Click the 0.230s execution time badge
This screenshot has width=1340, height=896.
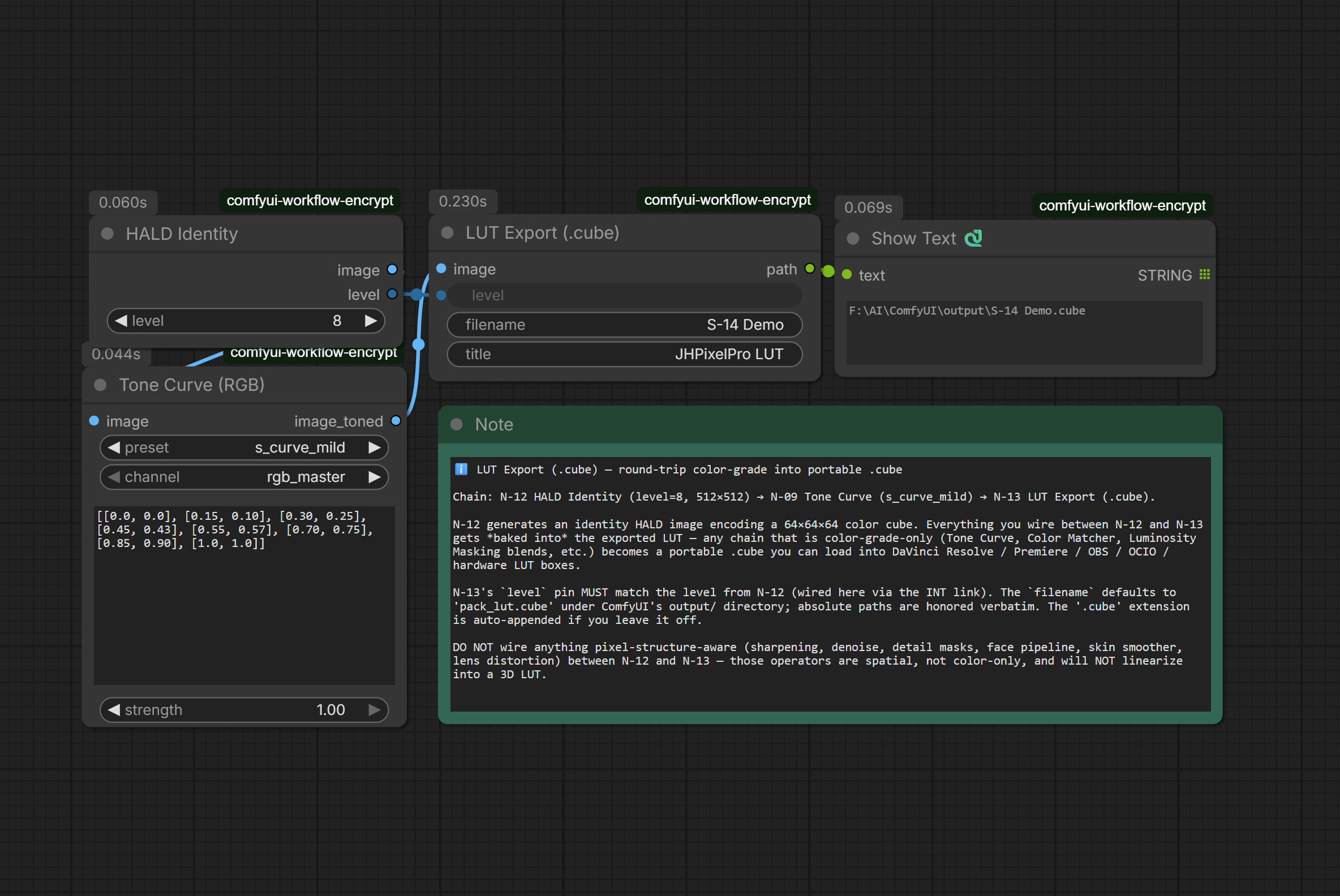(x=462, y=202)
